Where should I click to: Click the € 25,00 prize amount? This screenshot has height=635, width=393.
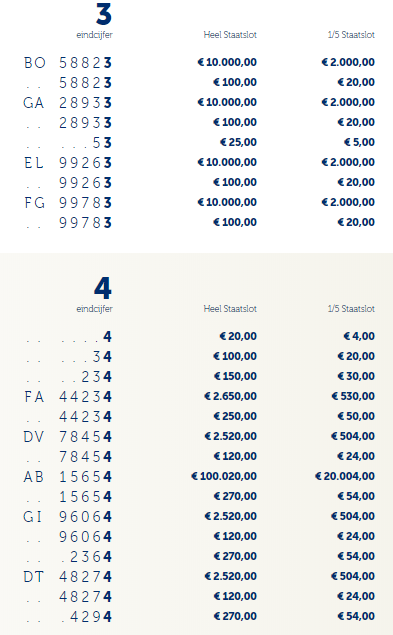238,142
